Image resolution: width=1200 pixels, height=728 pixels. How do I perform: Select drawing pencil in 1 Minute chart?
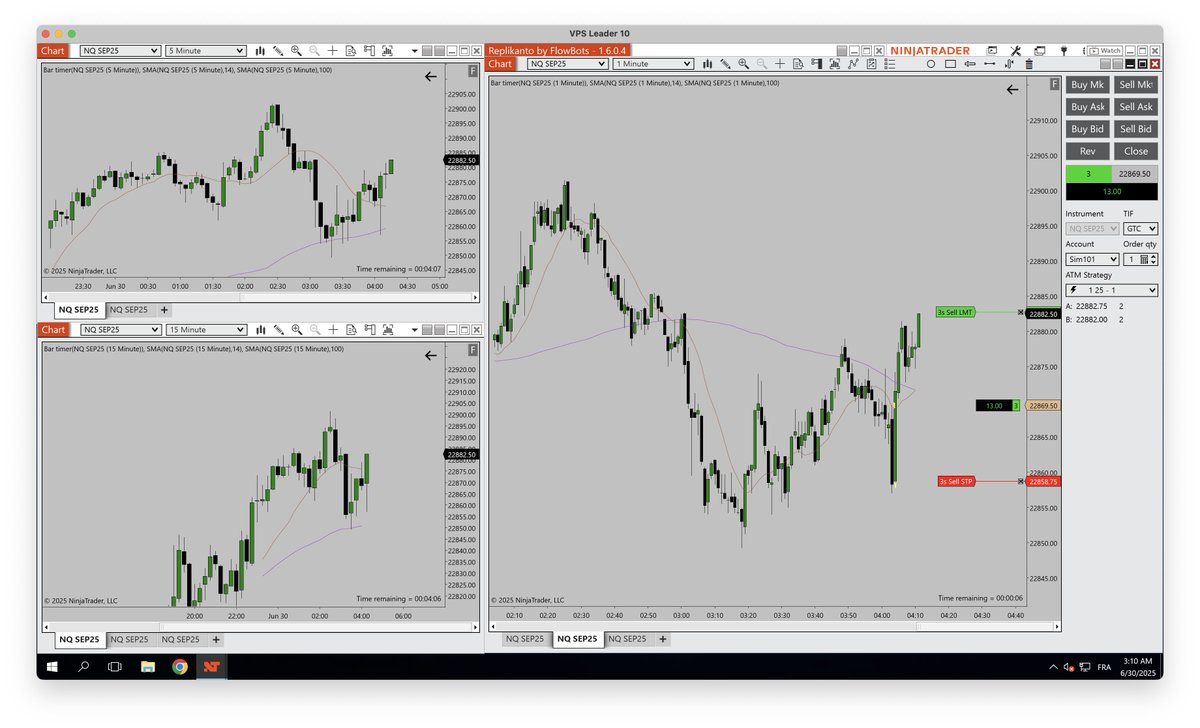[x=725, y=64]
